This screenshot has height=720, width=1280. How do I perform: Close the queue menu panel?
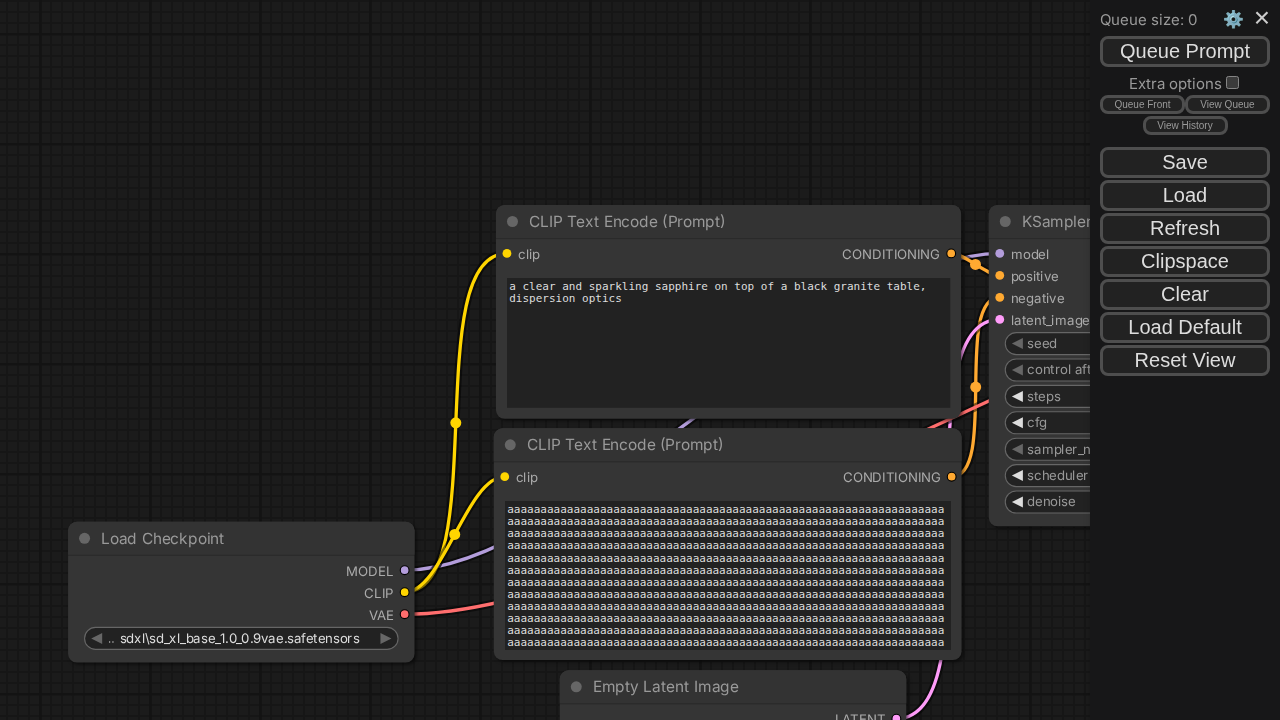click(x=1262, y=18)
